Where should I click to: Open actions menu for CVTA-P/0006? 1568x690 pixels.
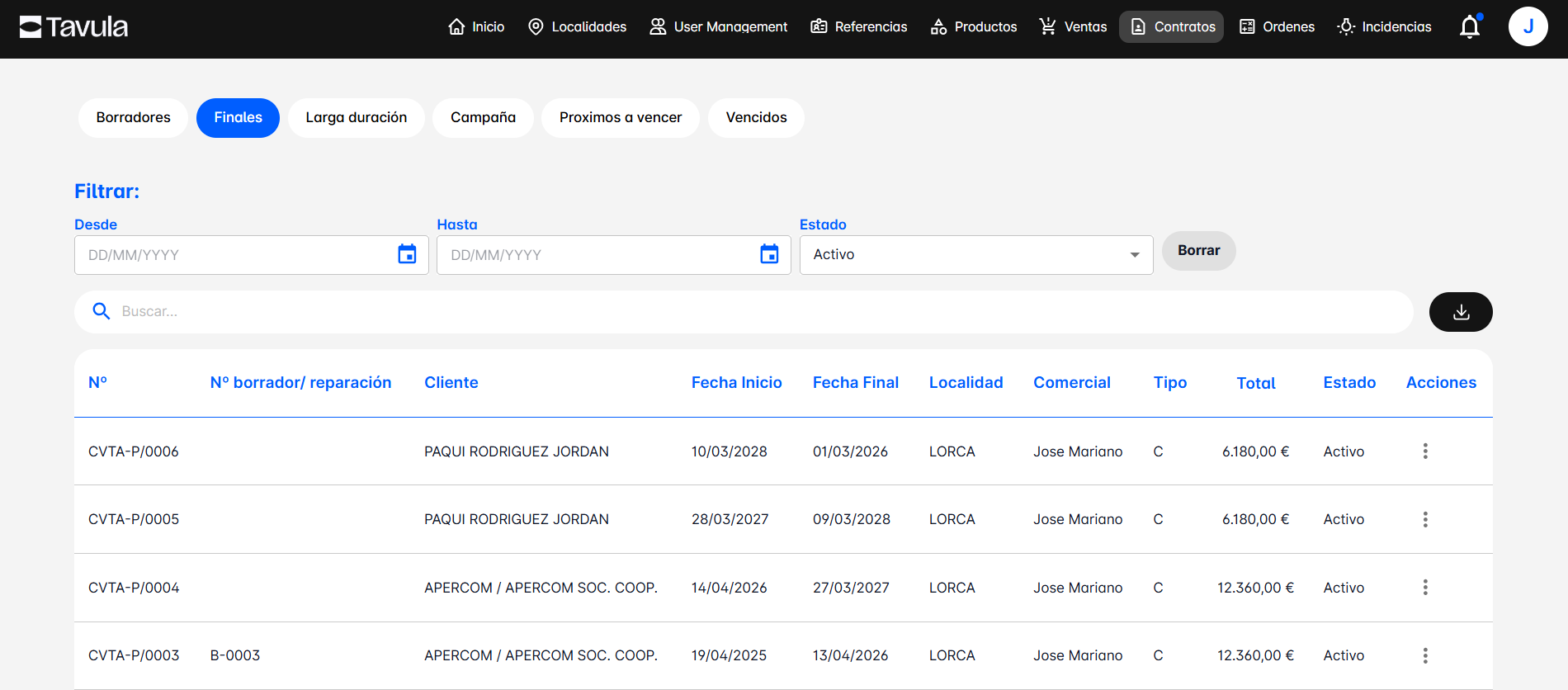click(1424, 451)
